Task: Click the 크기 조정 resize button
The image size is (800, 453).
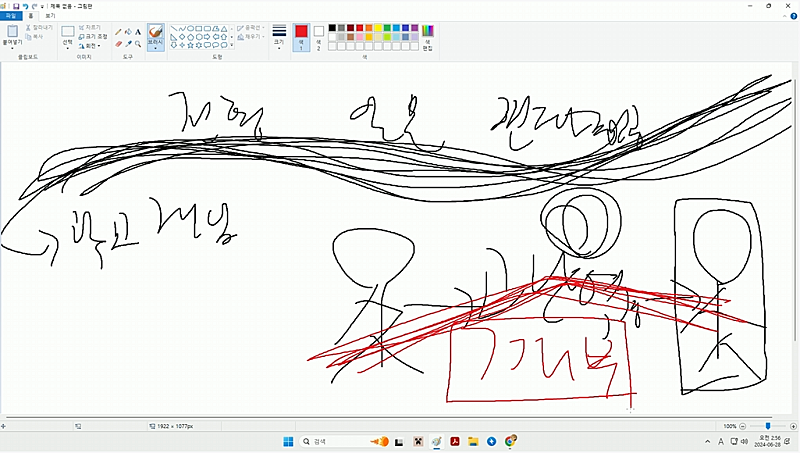Action: [94, 36]
